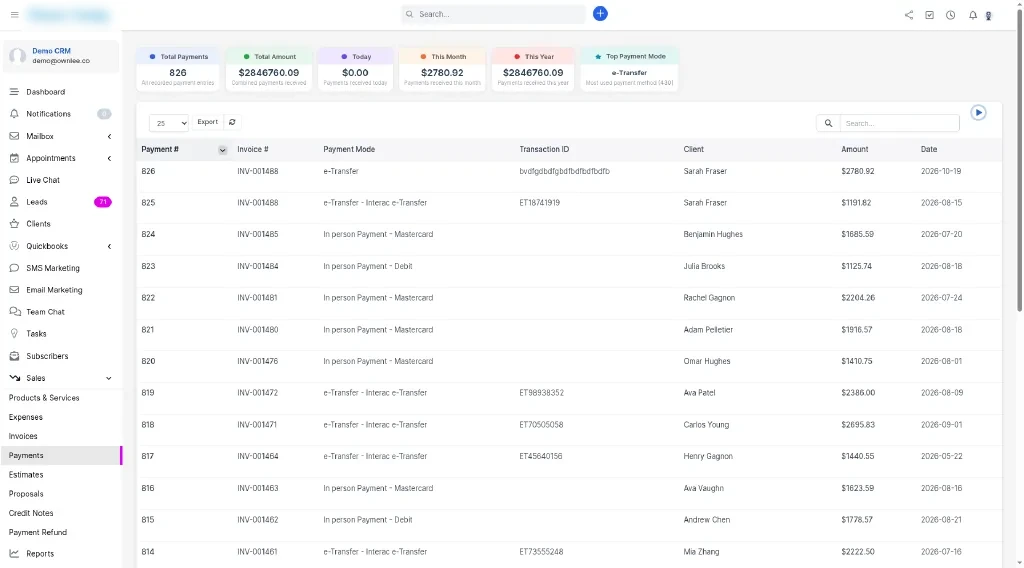1024x568 pixels.
Task: Click the Leads count badge
Action: pyautogui.click(x=103, y=202)
